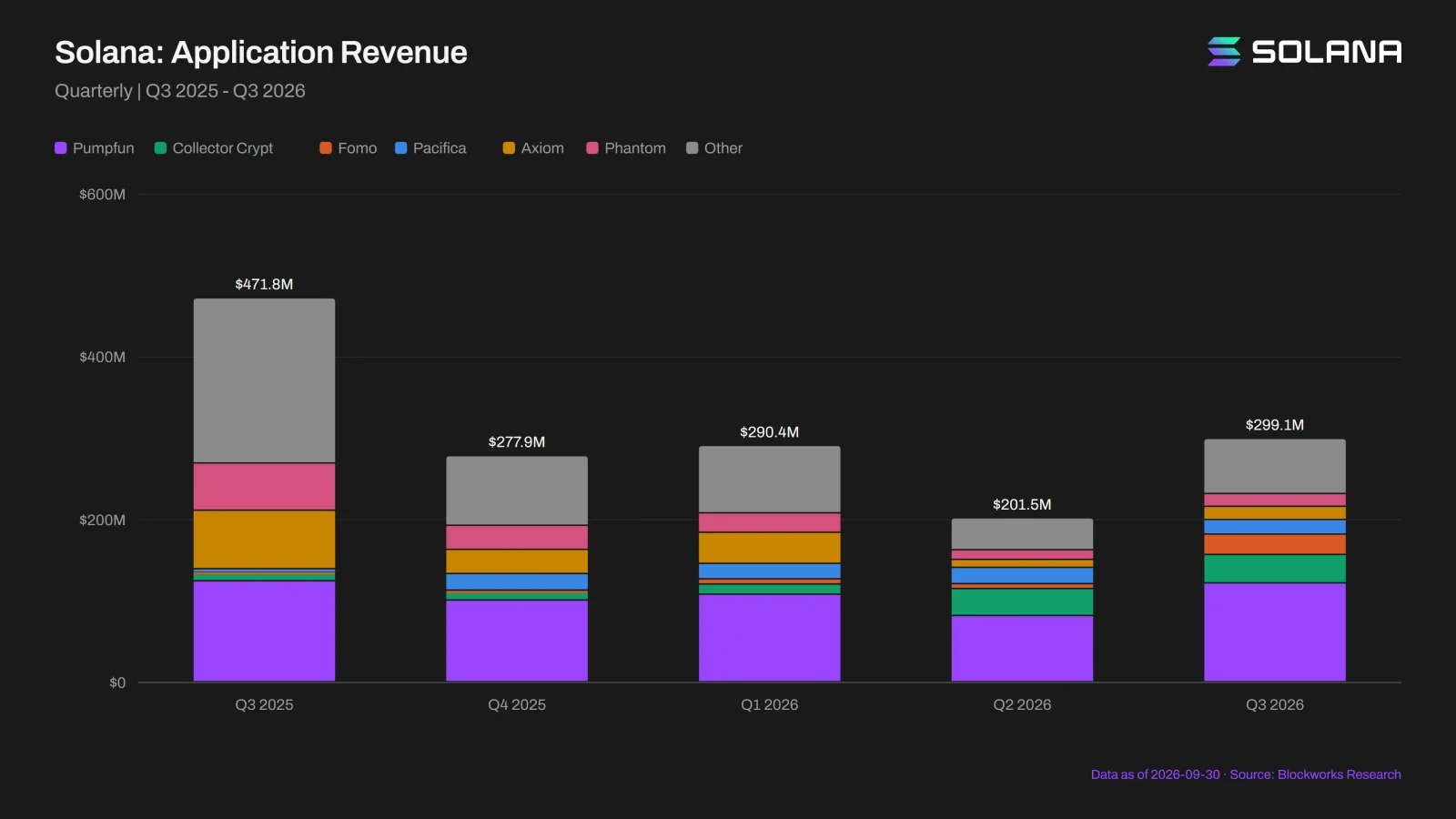Toggle the Pumpfun legend entry

pos(95,148)
